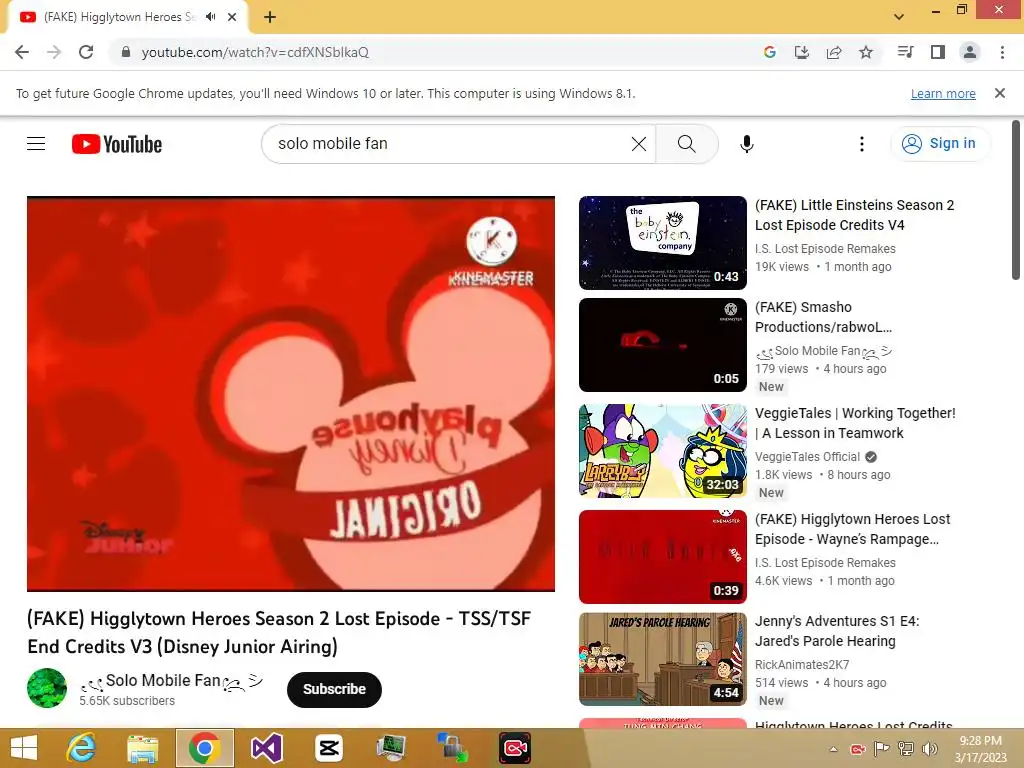Bookmark this tab with star icon
Image resolution: width=1024 pixels, height=768 pixels.
866,52
